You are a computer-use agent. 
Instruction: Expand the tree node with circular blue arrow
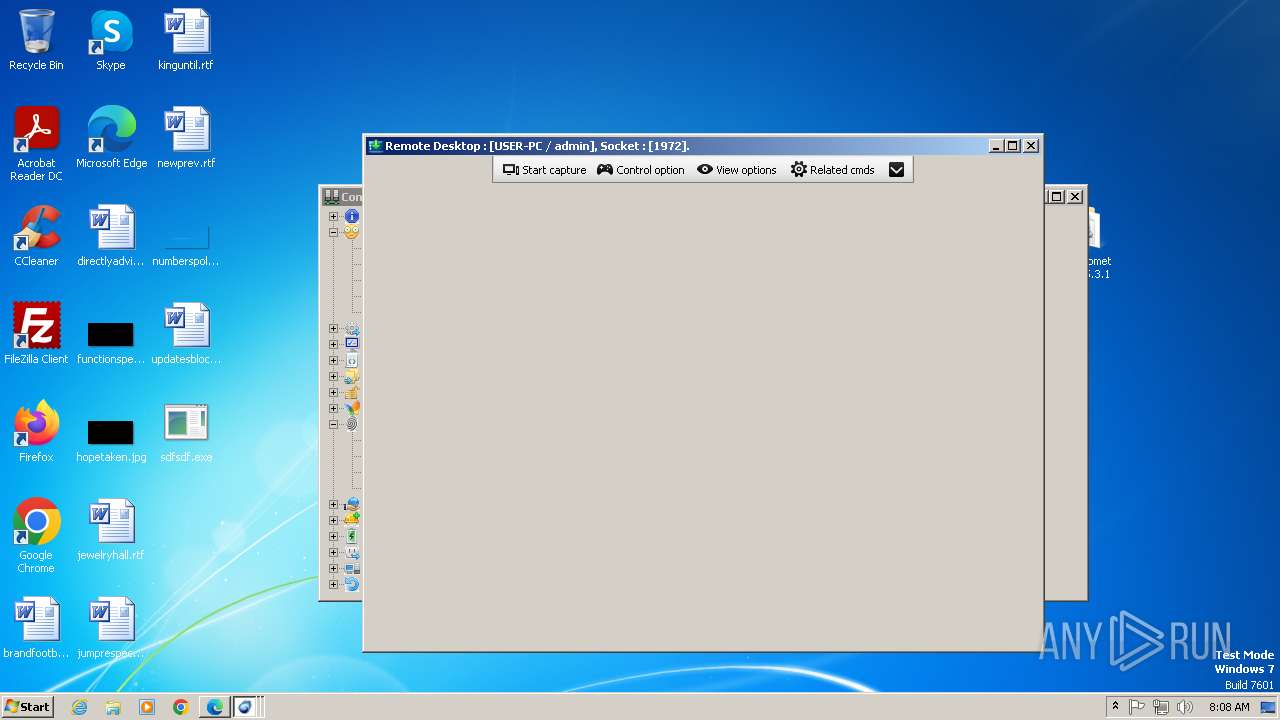[x=334, y=584]
